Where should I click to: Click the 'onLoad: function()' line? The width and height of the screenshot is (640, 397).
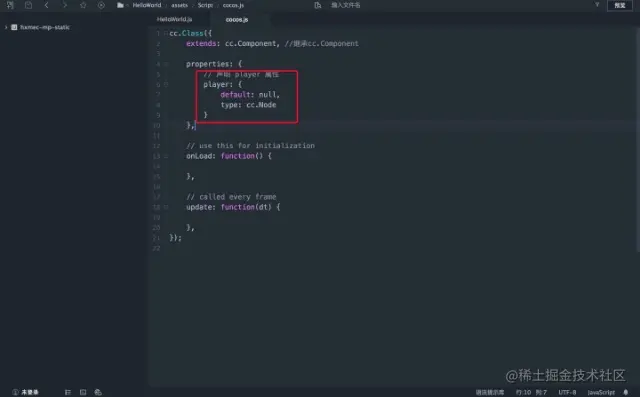pyautogui.click(x=229, y=156)
